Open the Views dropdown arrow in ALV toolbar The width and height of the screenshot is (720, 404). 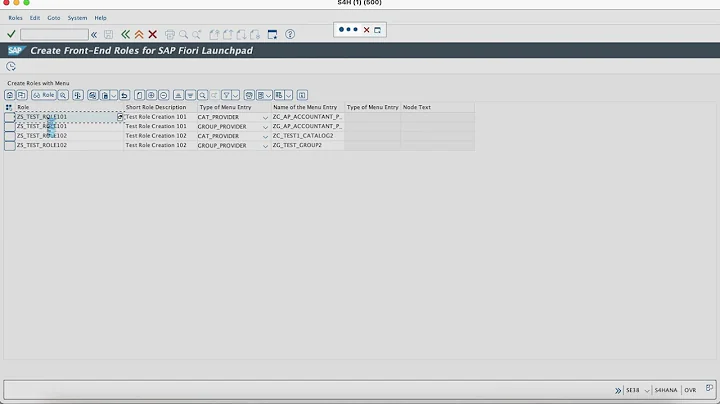tap(269, 95)
